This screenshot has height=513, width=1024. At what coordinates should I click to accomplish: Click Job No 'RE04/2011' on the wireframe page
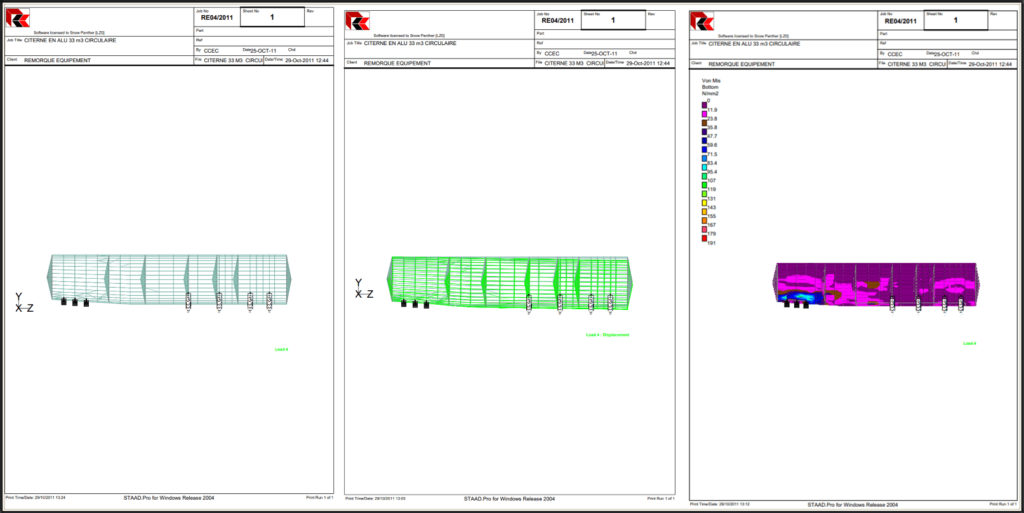[x=217, y=18]
